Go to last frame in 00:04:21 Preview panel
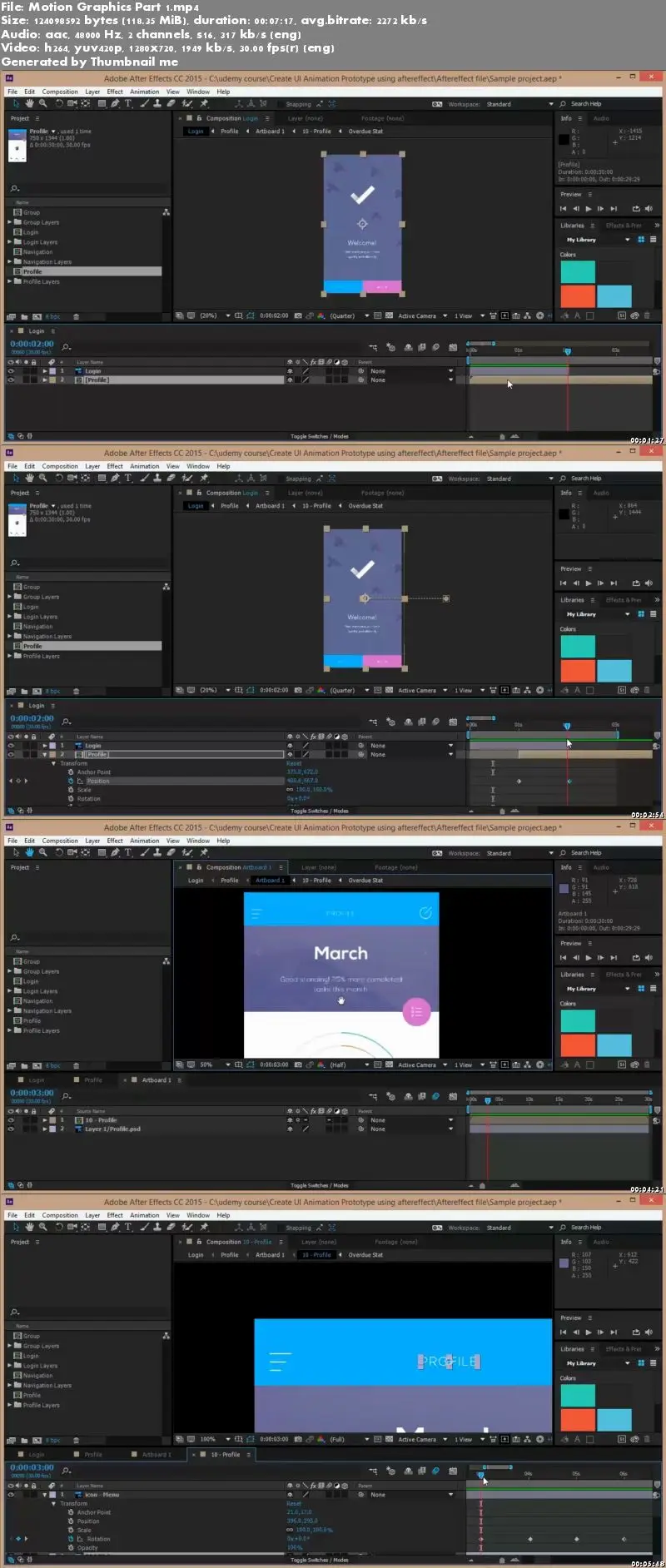 point(614,958)
